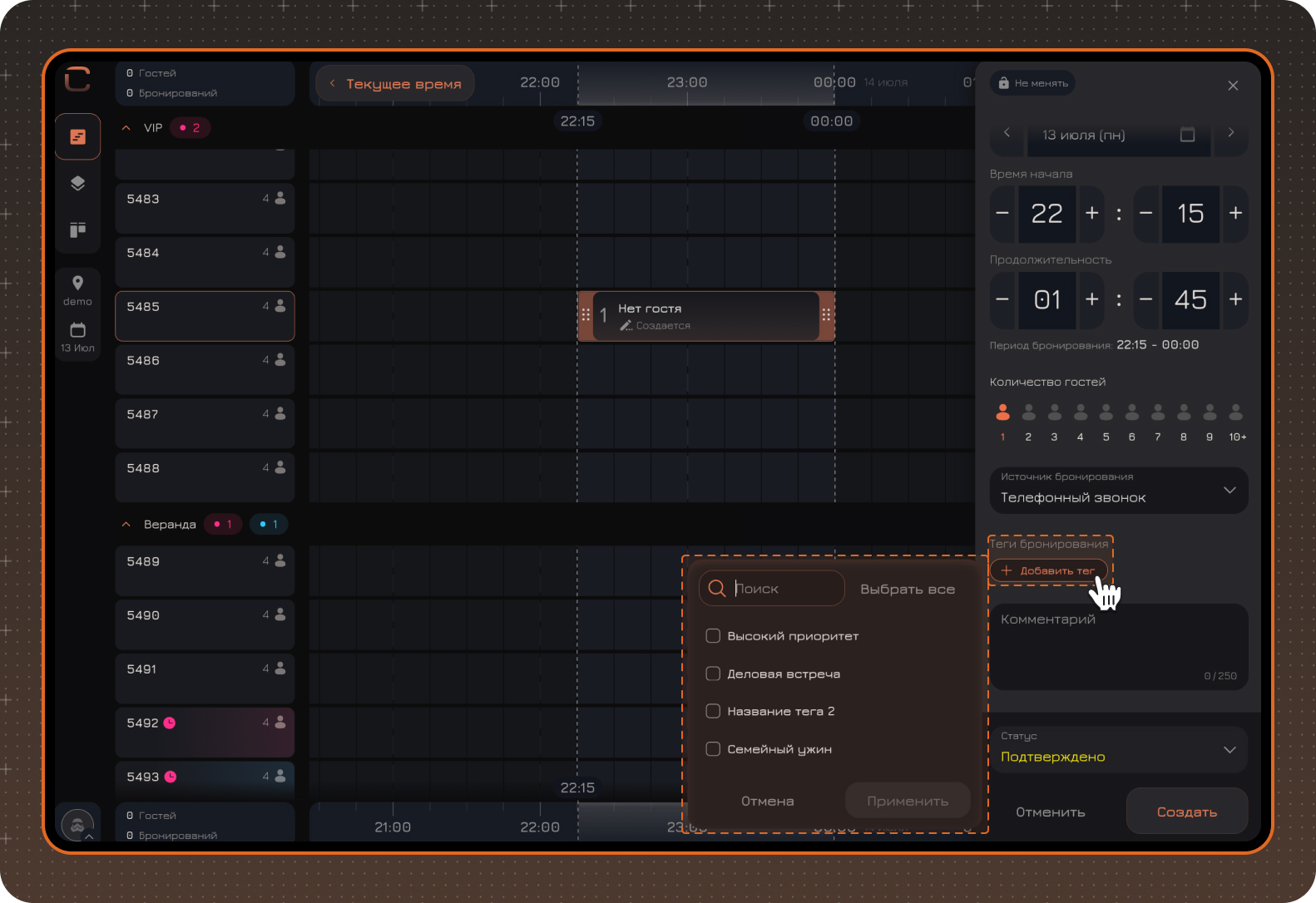Open the layers icon in left sidebar
This screenshot has width=1316, height=903.
click(x=77, y=183)
